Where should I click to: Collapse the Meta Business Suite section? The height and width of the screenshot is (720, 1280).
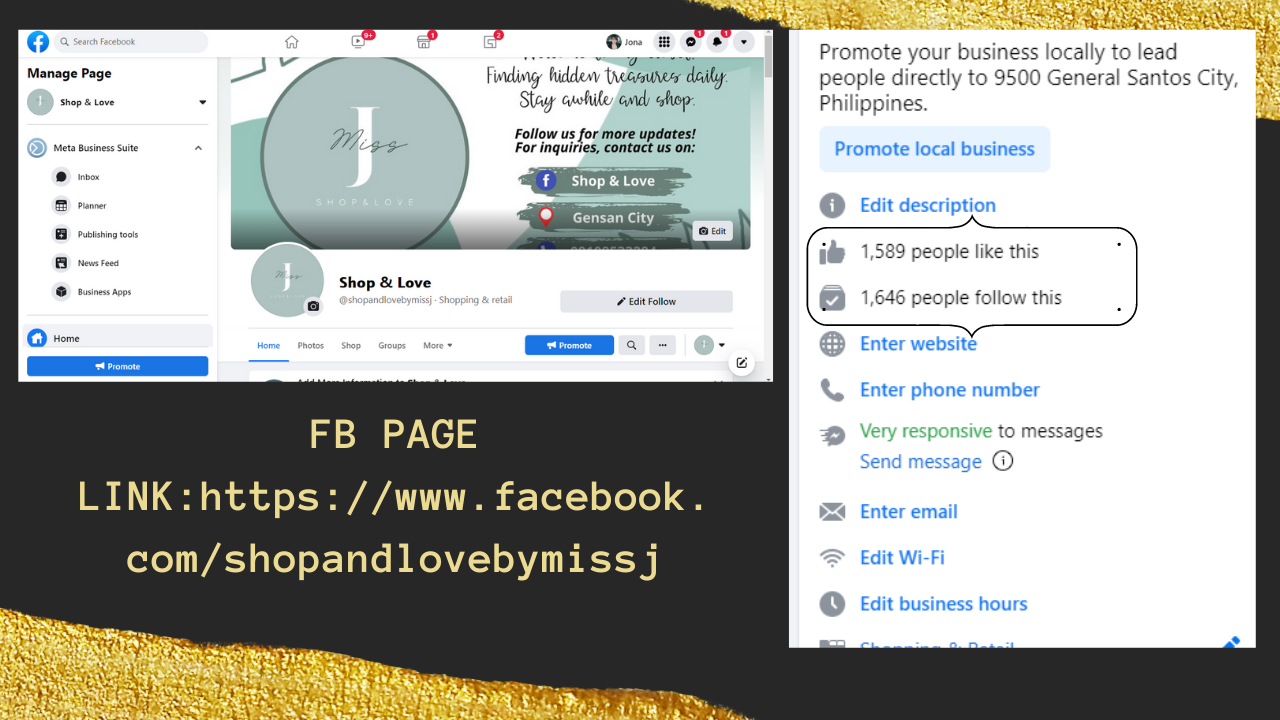pos(198,148)
